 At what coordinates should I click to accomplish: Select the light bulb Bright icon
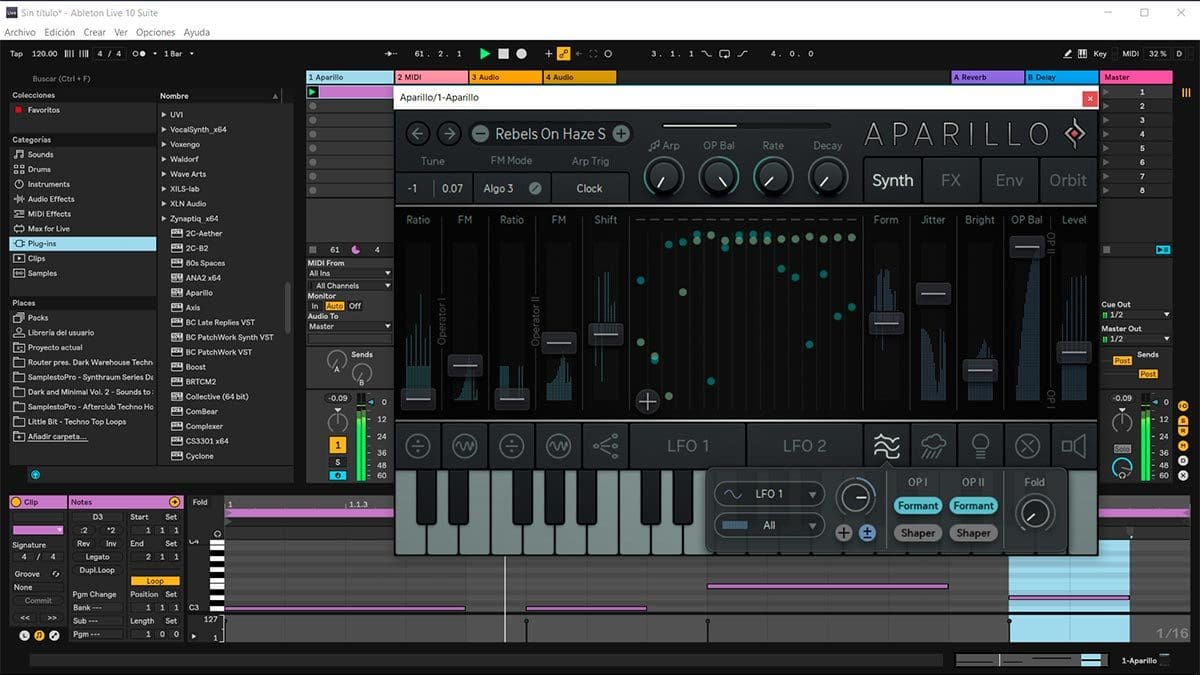980,445
